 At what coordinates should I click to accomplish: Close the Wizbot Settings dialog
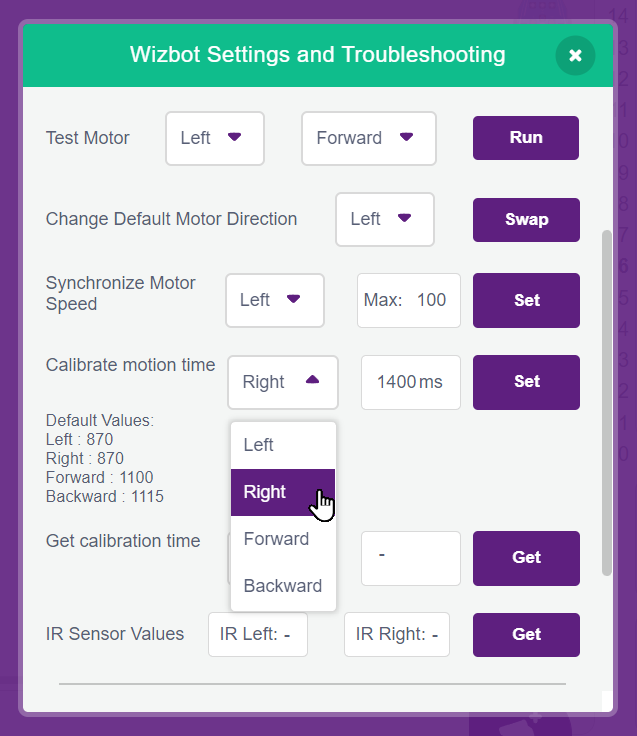tap(575, 55)
